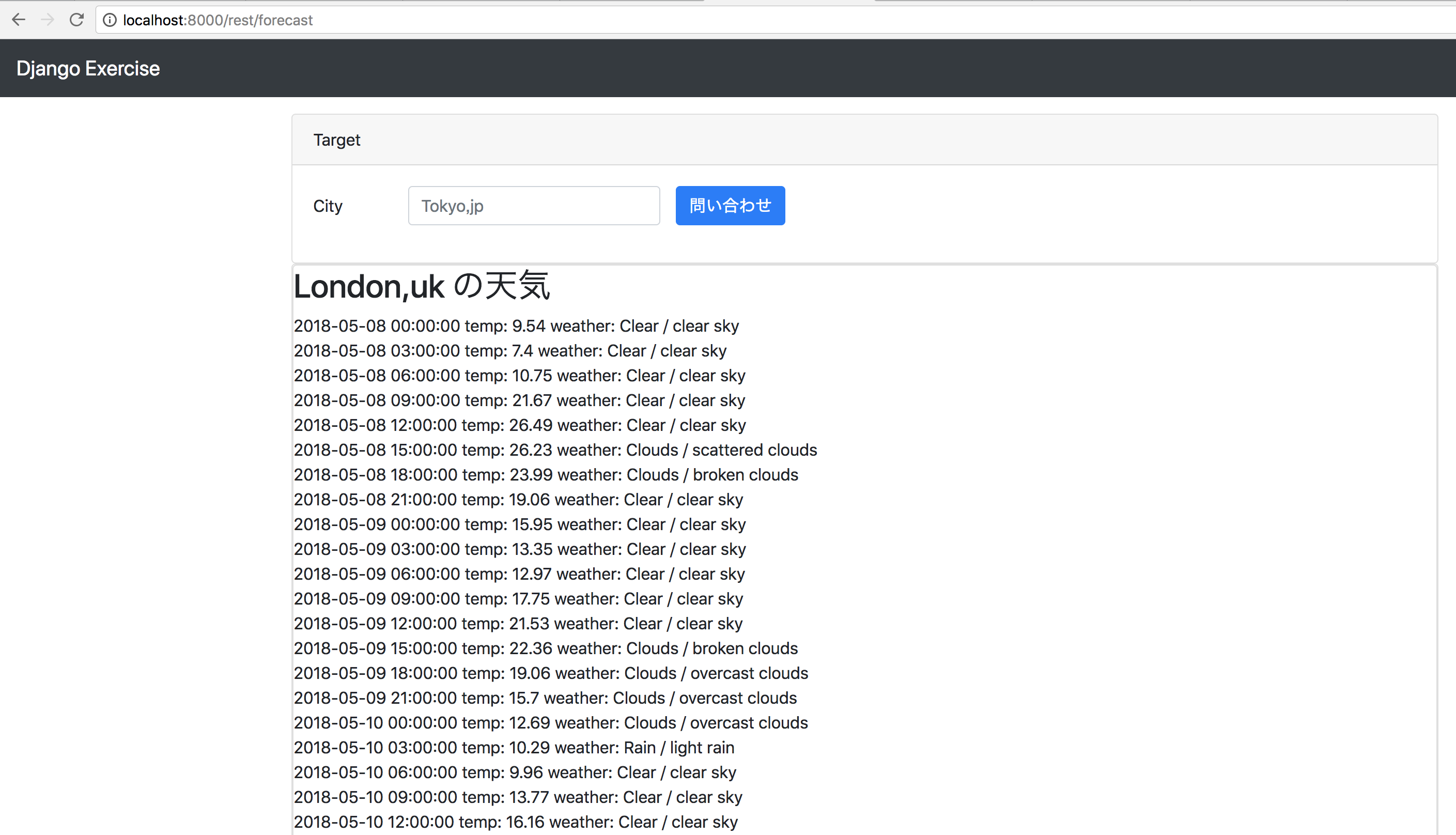The width and height of the screenshot is (1456, 835).
Task: Select the 2018-05-09 18:00:00 overcast clouds row
Action: [x=551, y=673]
